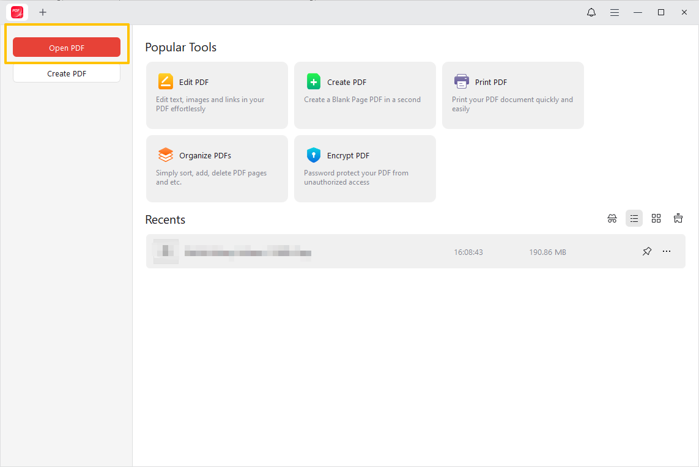Select the Encrypt PDF tool label
The width and height of the screenshot is (700, 468).
[348, 155]
